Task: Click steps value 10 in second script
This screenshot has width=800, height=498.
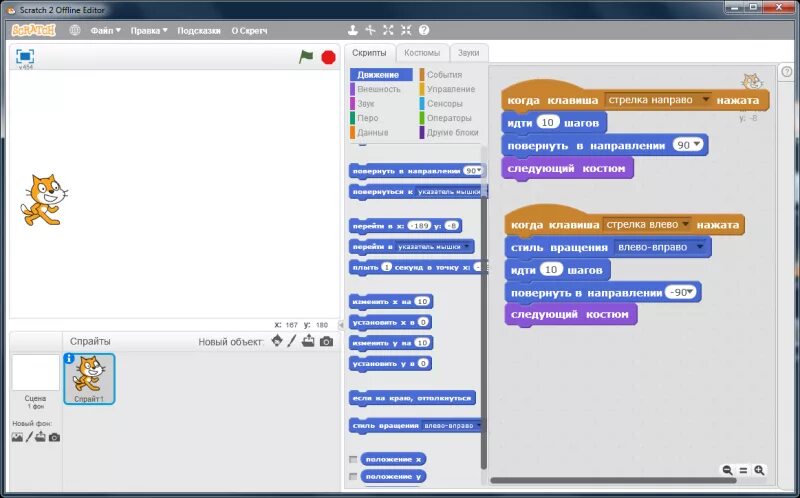Action: (551, 269)
